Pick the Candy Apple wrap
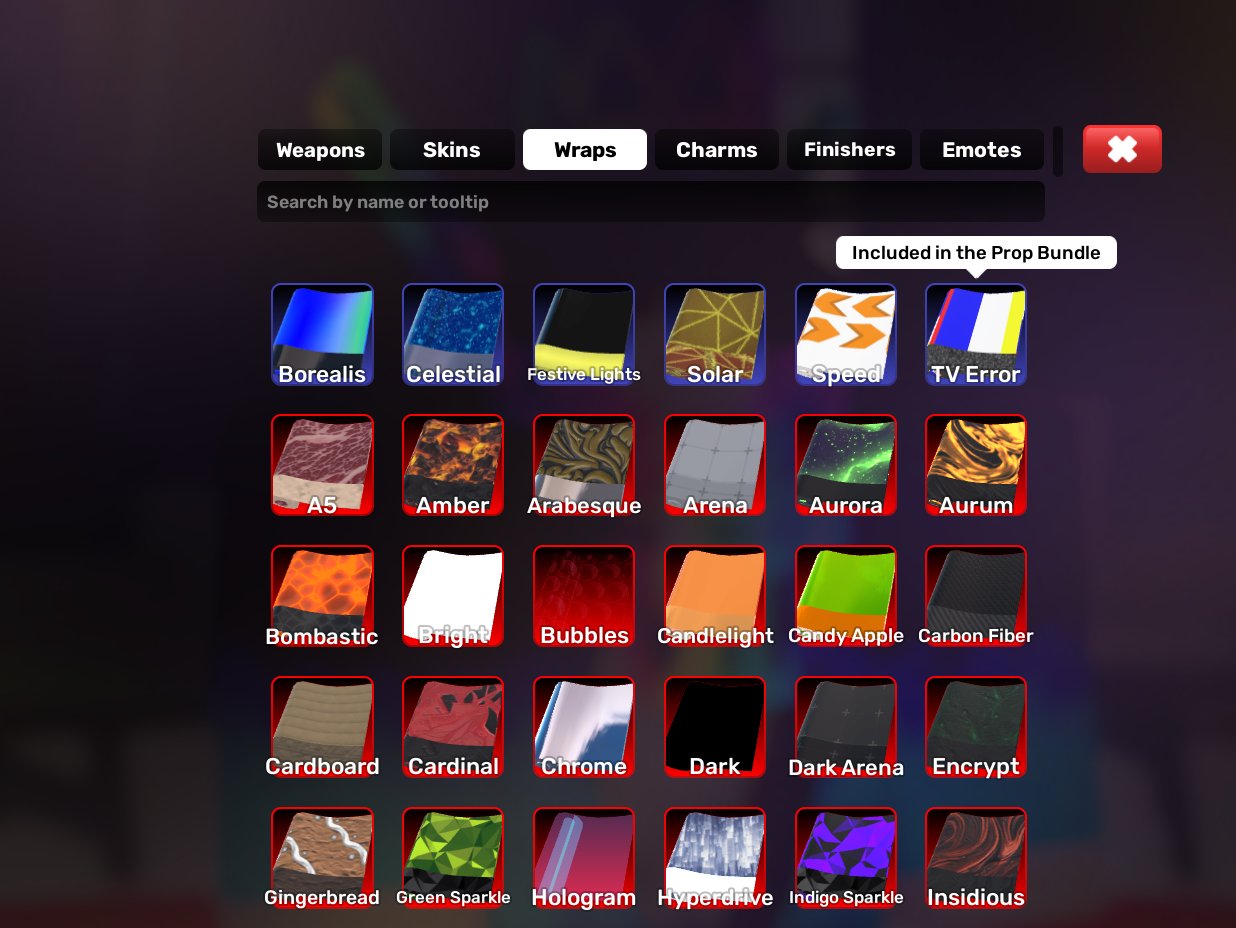The image size is (1236, 928). (x=846, y=597)
